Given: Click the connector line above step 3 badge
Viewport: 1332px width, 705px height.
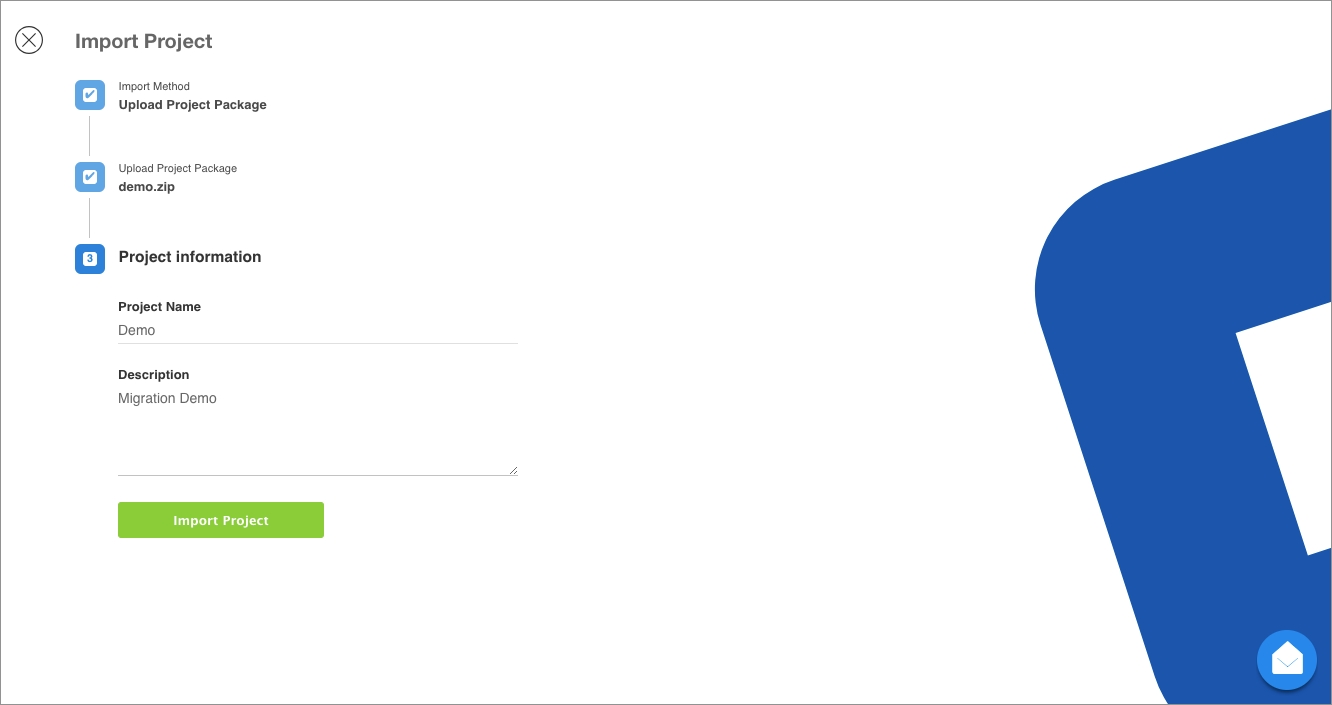Looking at the screenshot, I should point(90,218).
